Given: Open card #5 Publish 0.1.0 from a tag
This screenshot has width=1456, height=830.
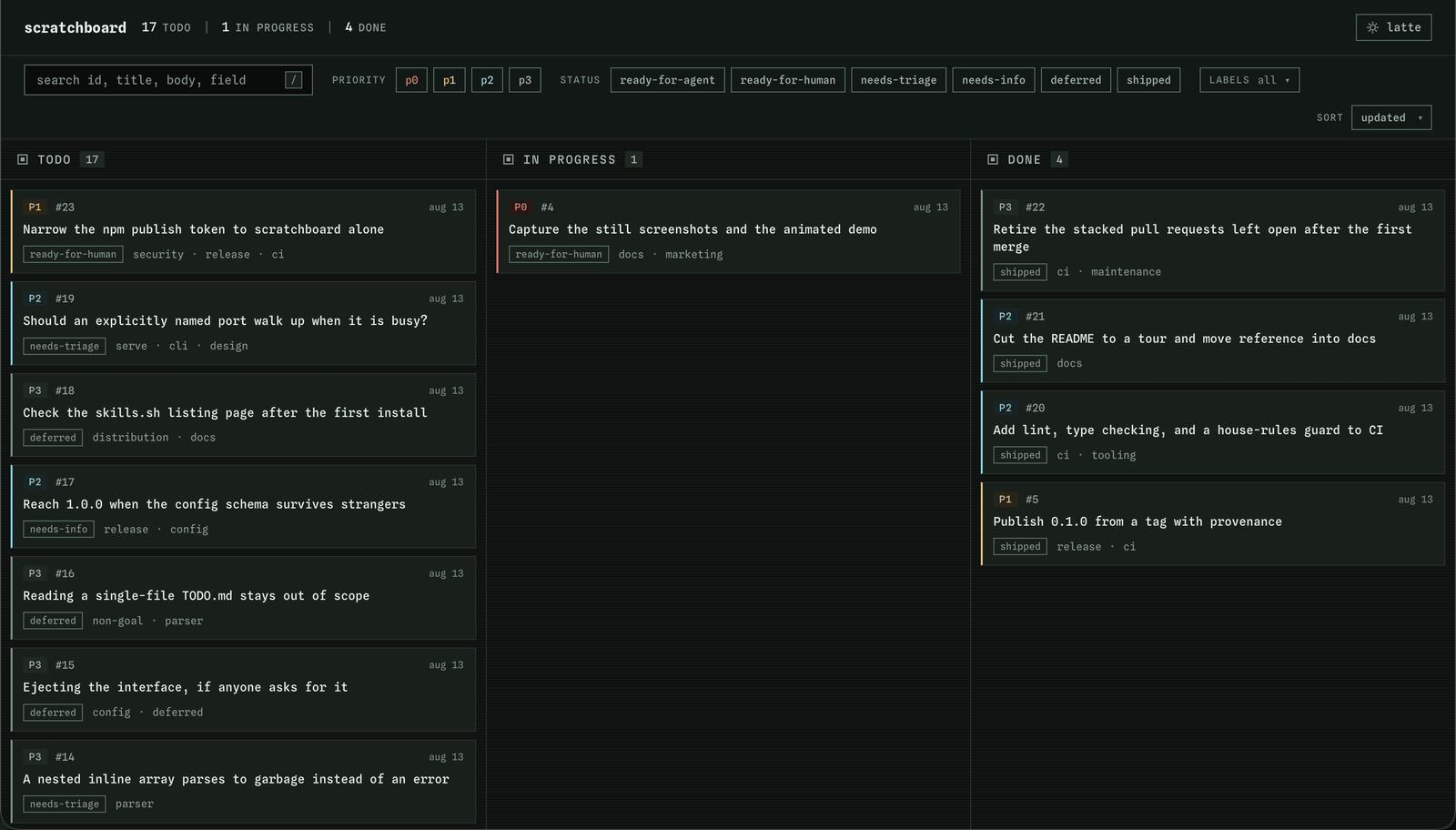Looking at the screenshot, I should 1212,523.
